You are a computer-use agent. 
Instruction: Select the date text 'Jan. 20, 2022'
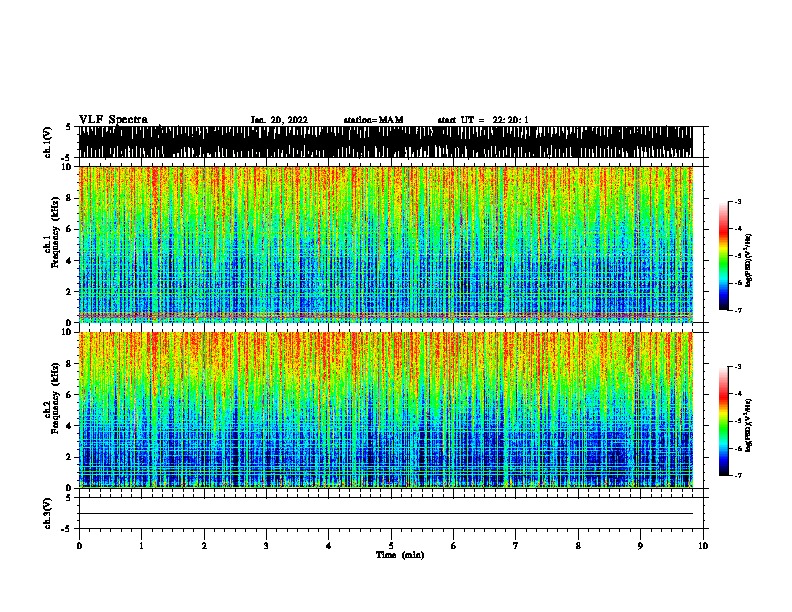point(279,120)
